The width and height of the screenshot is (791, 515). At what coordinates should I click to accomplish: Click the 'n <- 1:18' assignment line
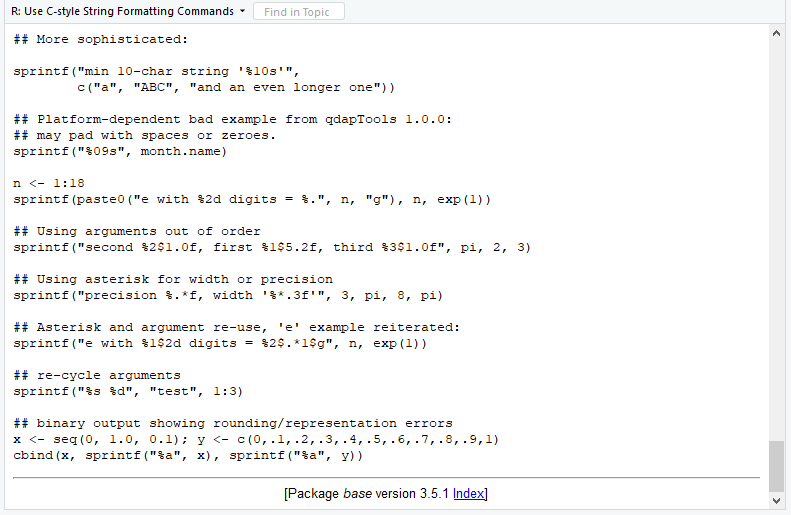[x=49, y=183]
